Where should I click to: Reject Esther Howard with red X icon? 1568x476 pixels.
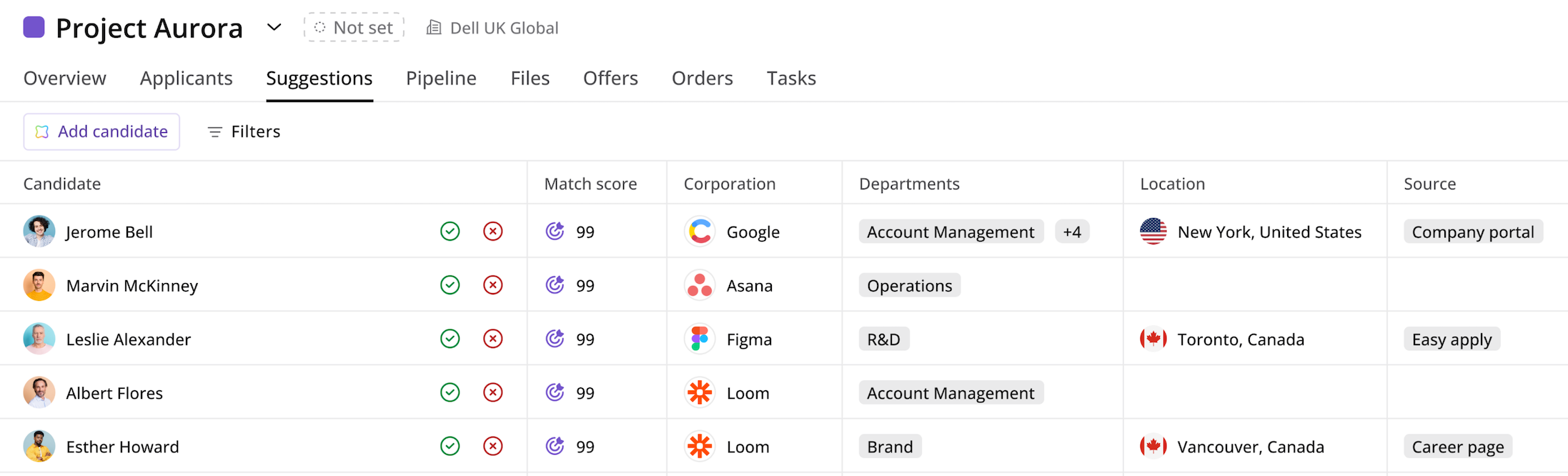click(x=492, y=447)
